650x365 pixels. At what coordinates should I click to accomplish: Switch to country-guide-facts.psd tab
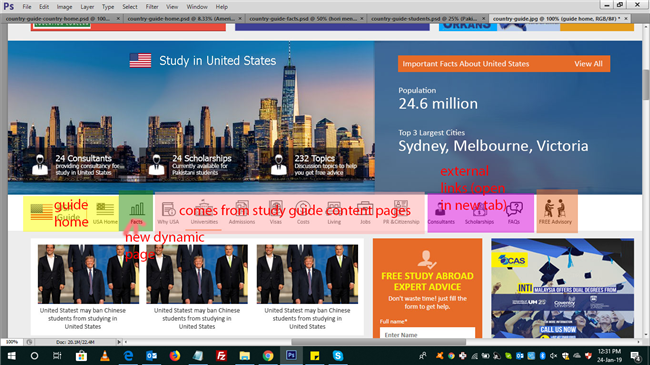click(303, 19)
